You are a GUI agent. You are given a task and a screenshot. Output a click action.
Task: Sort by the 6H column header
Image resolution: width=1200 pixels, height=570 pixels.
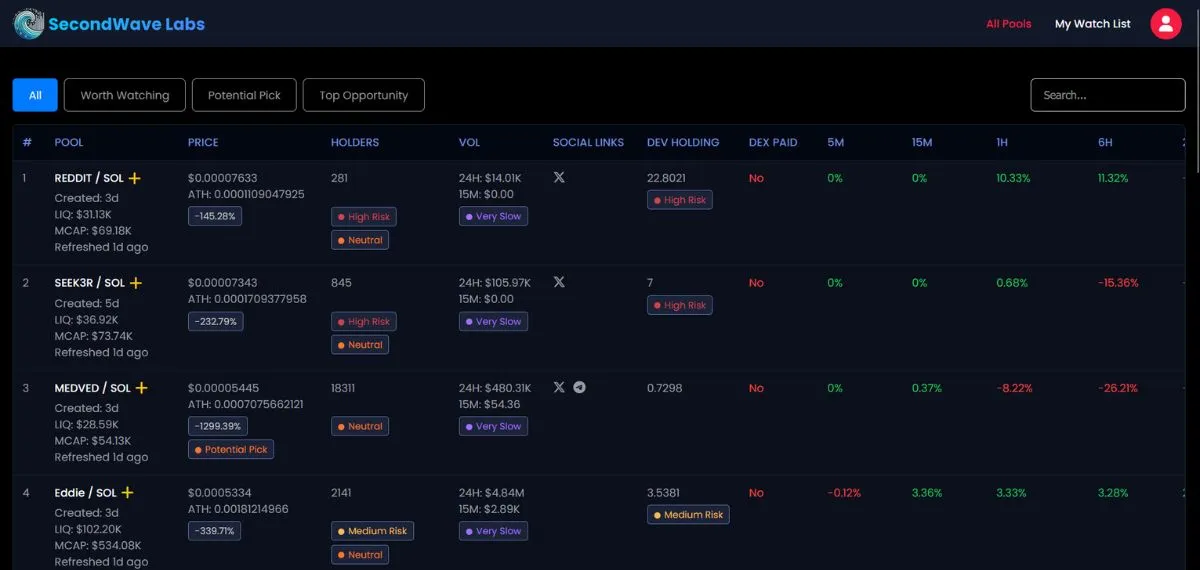point(1105,142)
